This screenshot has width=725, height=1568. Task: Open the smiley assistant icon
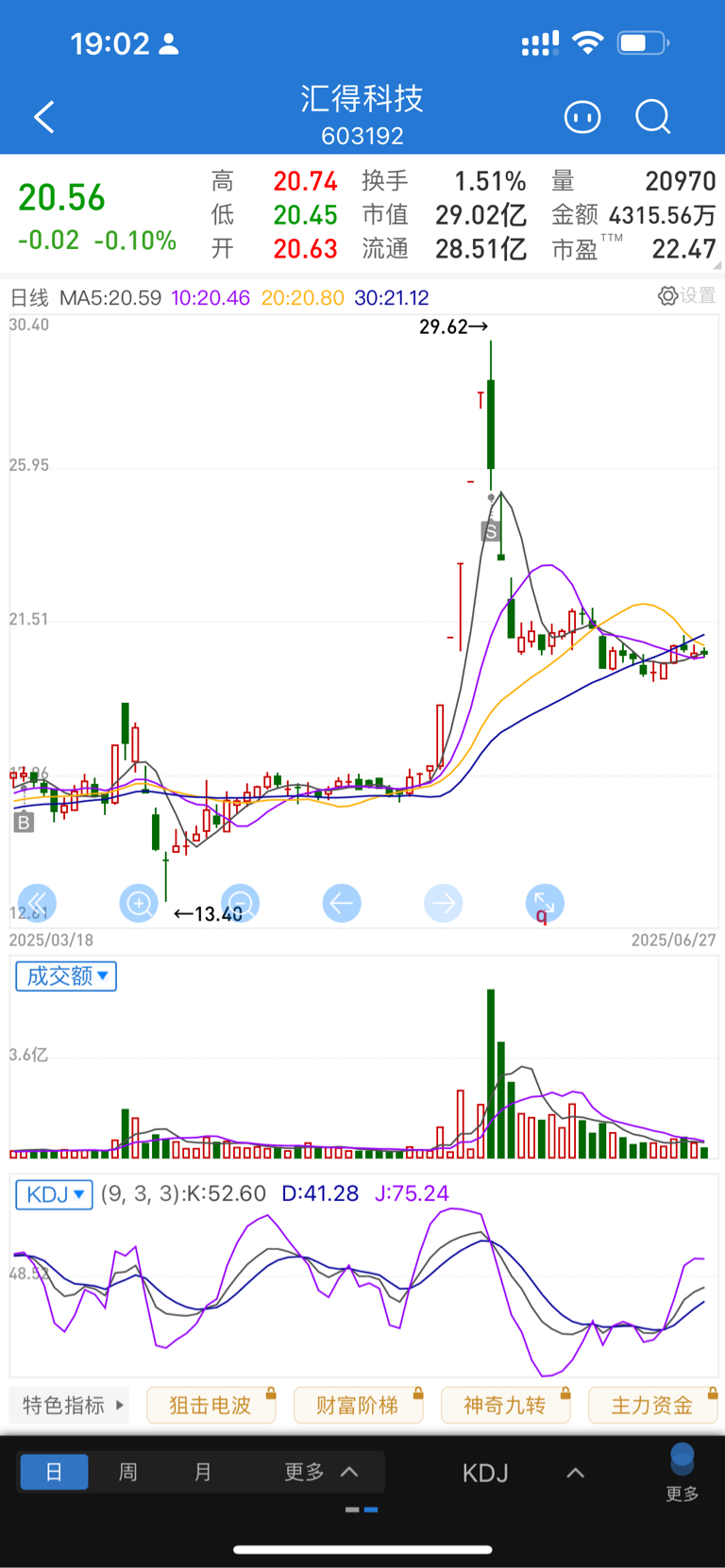[582, 117]
